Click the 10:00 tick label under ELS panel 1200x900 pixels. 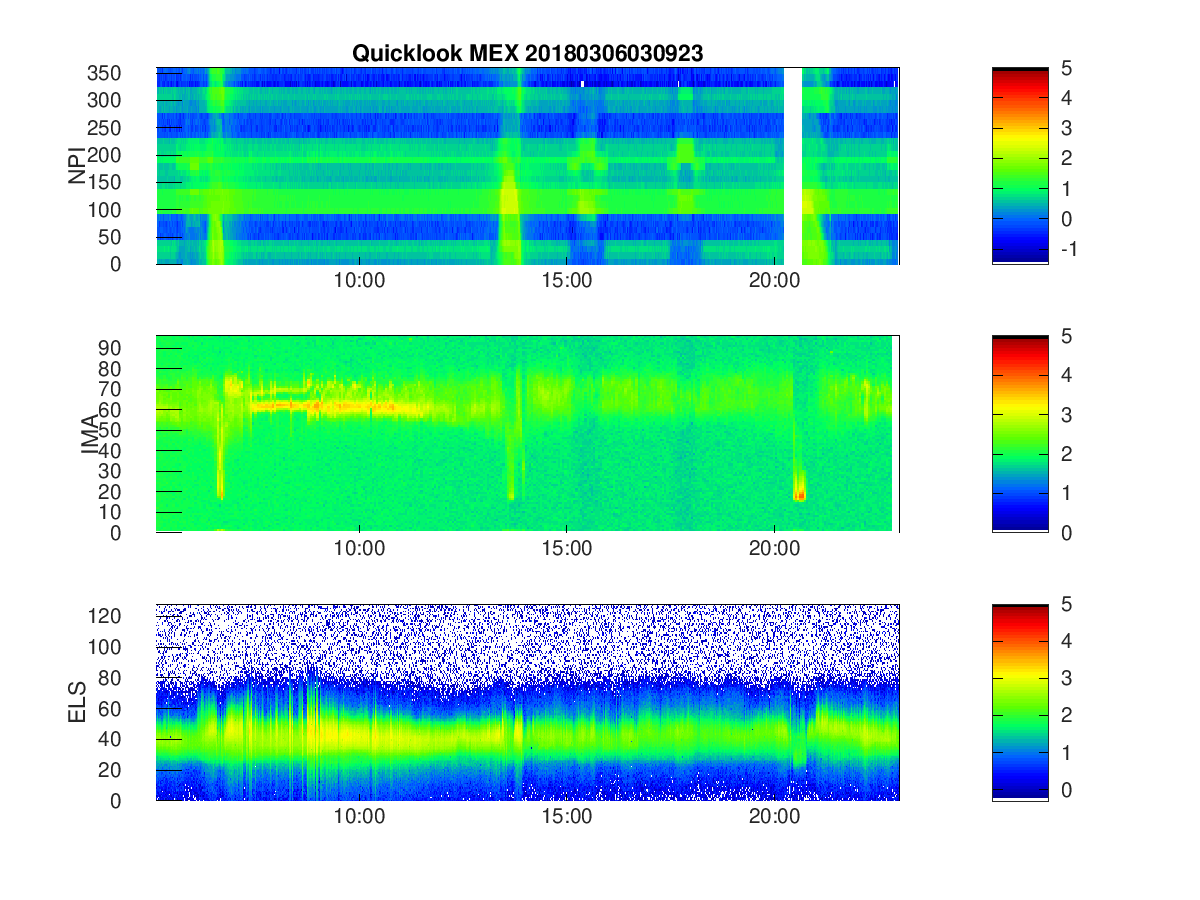pyautogui.click(x=360, y=817)
